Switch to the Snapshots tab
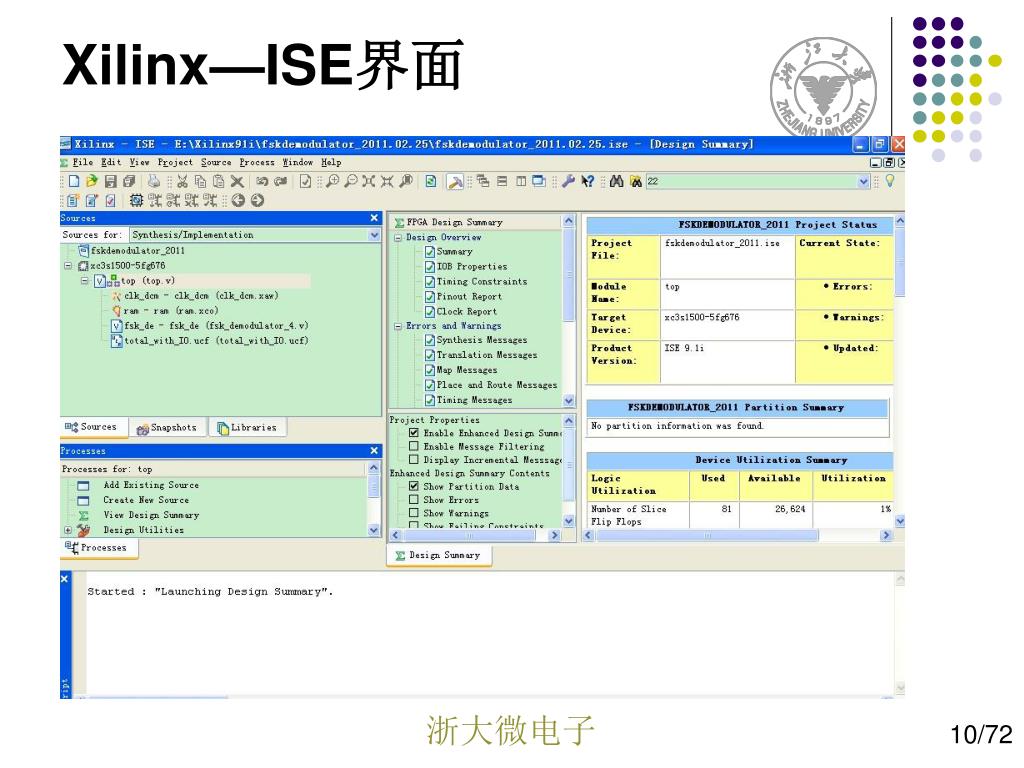This screenshot has height=768, width=1024. click(x=167, y=428)
